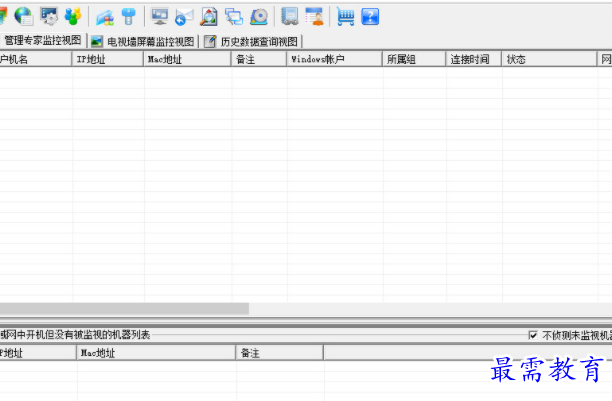Sort by top table Mac地址 column header
The height and width of the screenshot is (401, 612).
point(187,59)
